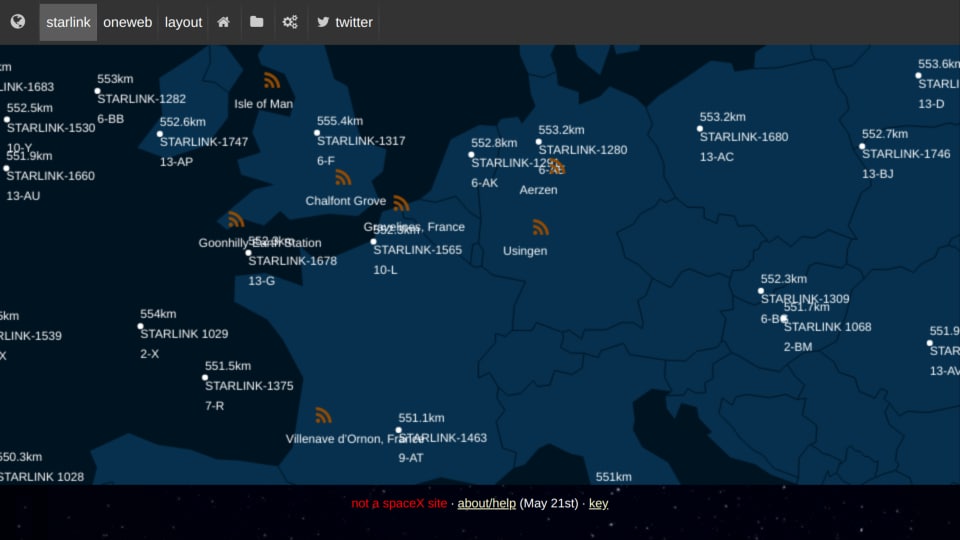Select the Usingen ground station icon
The image size is (960, 540).
tap(540, 228)
